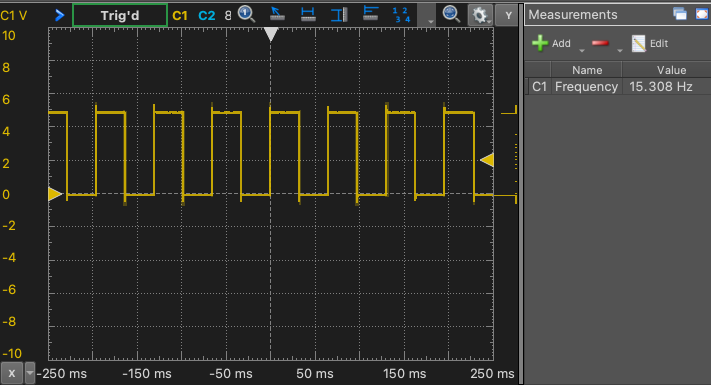
Task: Select the pulse measurement toolbar icon
Action: (370, 14)
